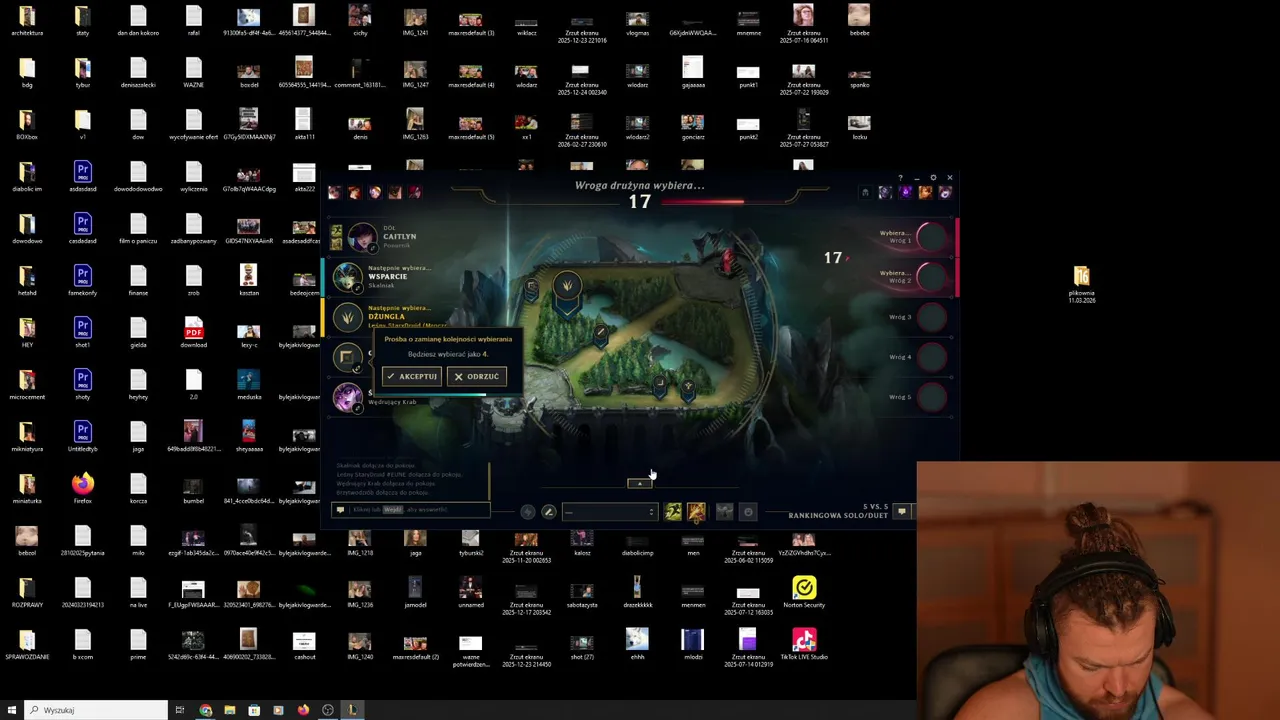Expand the champion grid arrow tab
The width and height of the screenshot is (1280, 720).
(x=640, y=483)
